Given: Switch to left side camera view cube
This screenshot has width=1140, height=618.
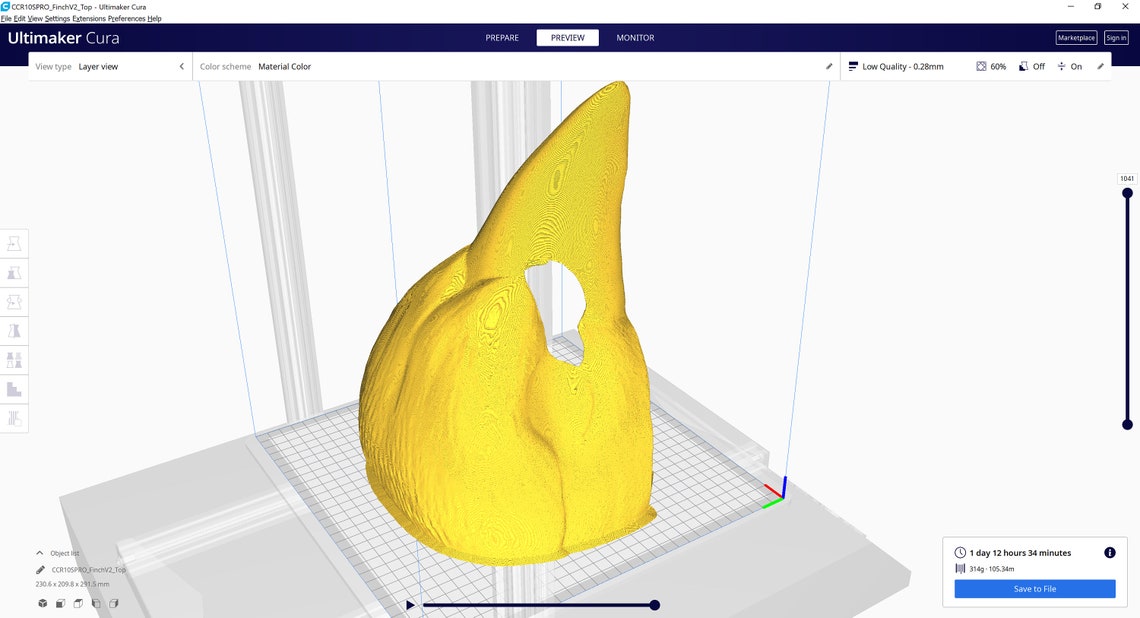Looking at the screenshot, I should coord(96,603).
